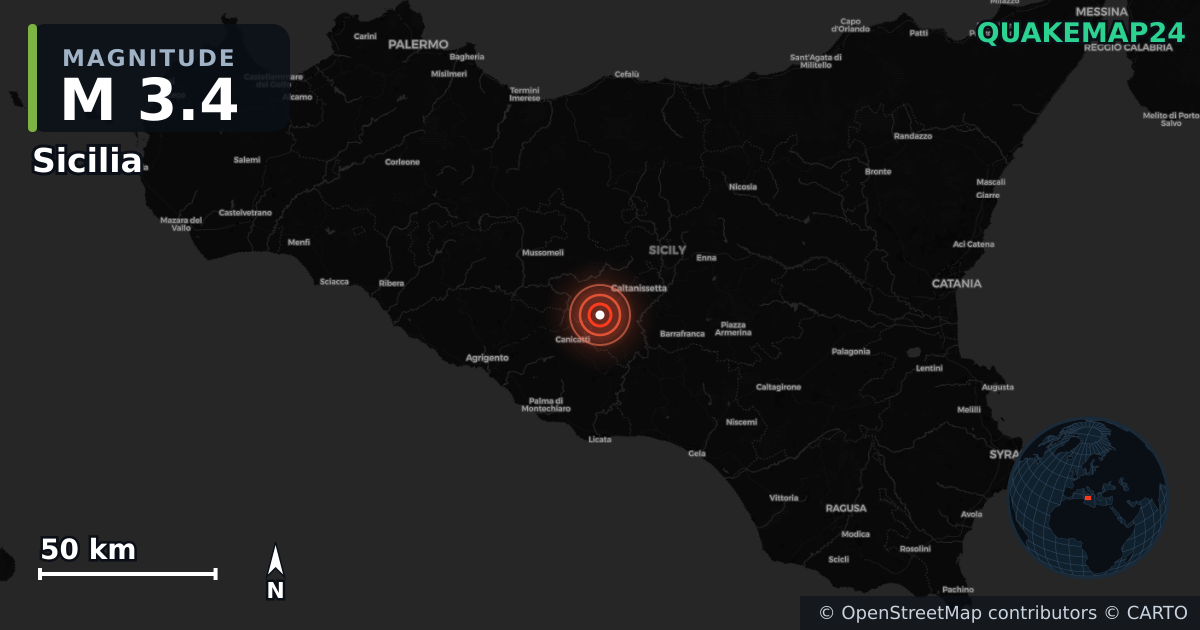This screenshot has width=1200, height=630.
Task: Click the CATANIA city label
Action: coord(957,284)
